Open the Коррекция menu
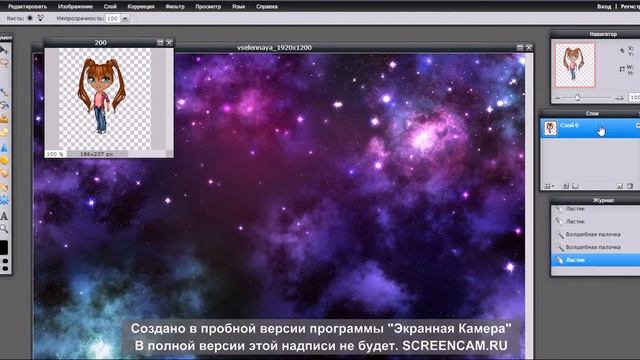 tap(141, 7)
